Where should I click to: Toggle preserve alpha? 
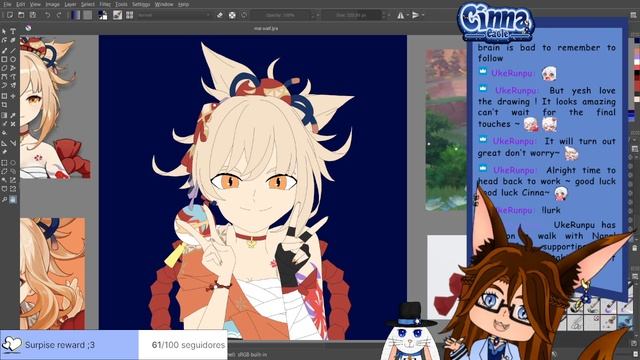point(232,15)
